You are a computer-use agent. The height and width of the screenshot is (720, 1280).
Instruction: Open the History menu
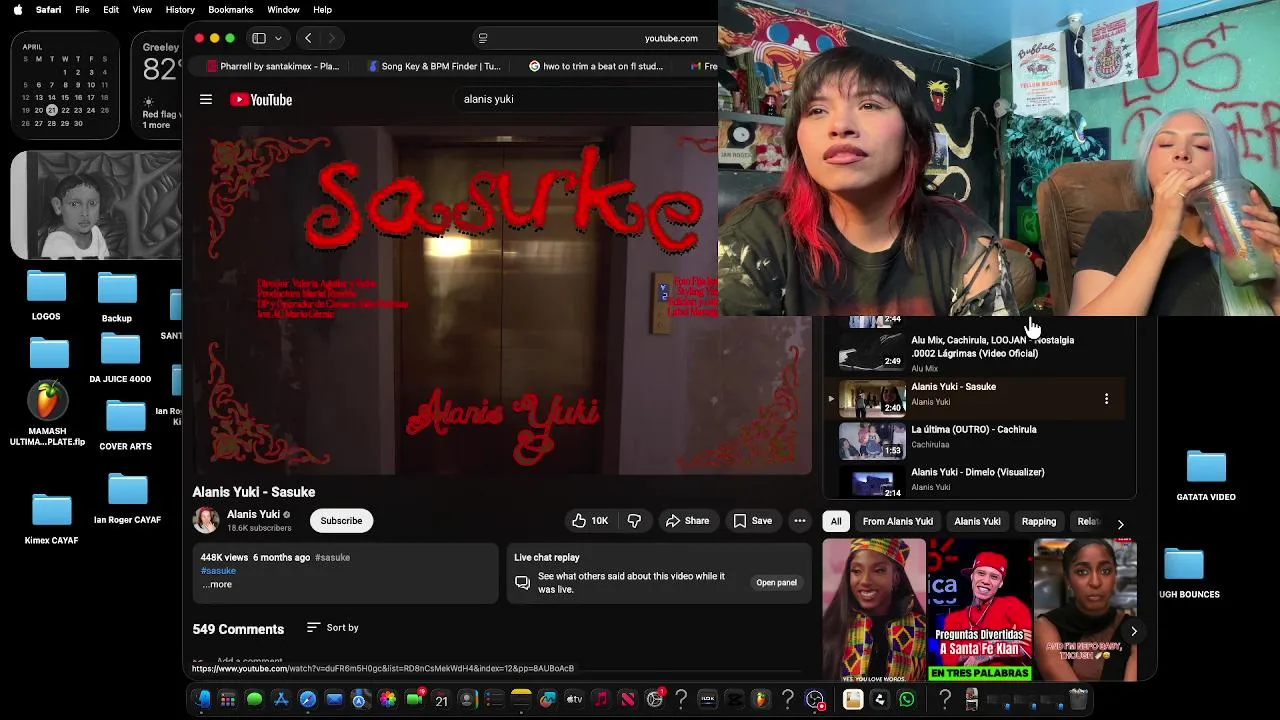(180, 10)
